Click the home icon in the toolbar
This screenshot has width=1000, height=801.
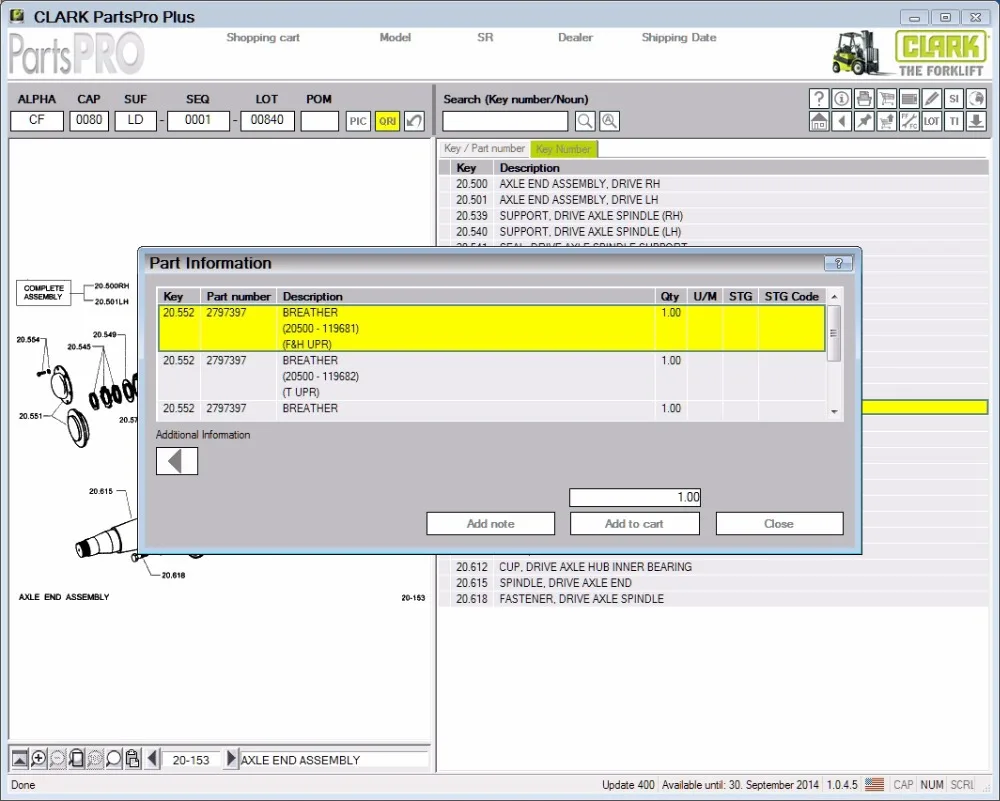coord(818,121)
